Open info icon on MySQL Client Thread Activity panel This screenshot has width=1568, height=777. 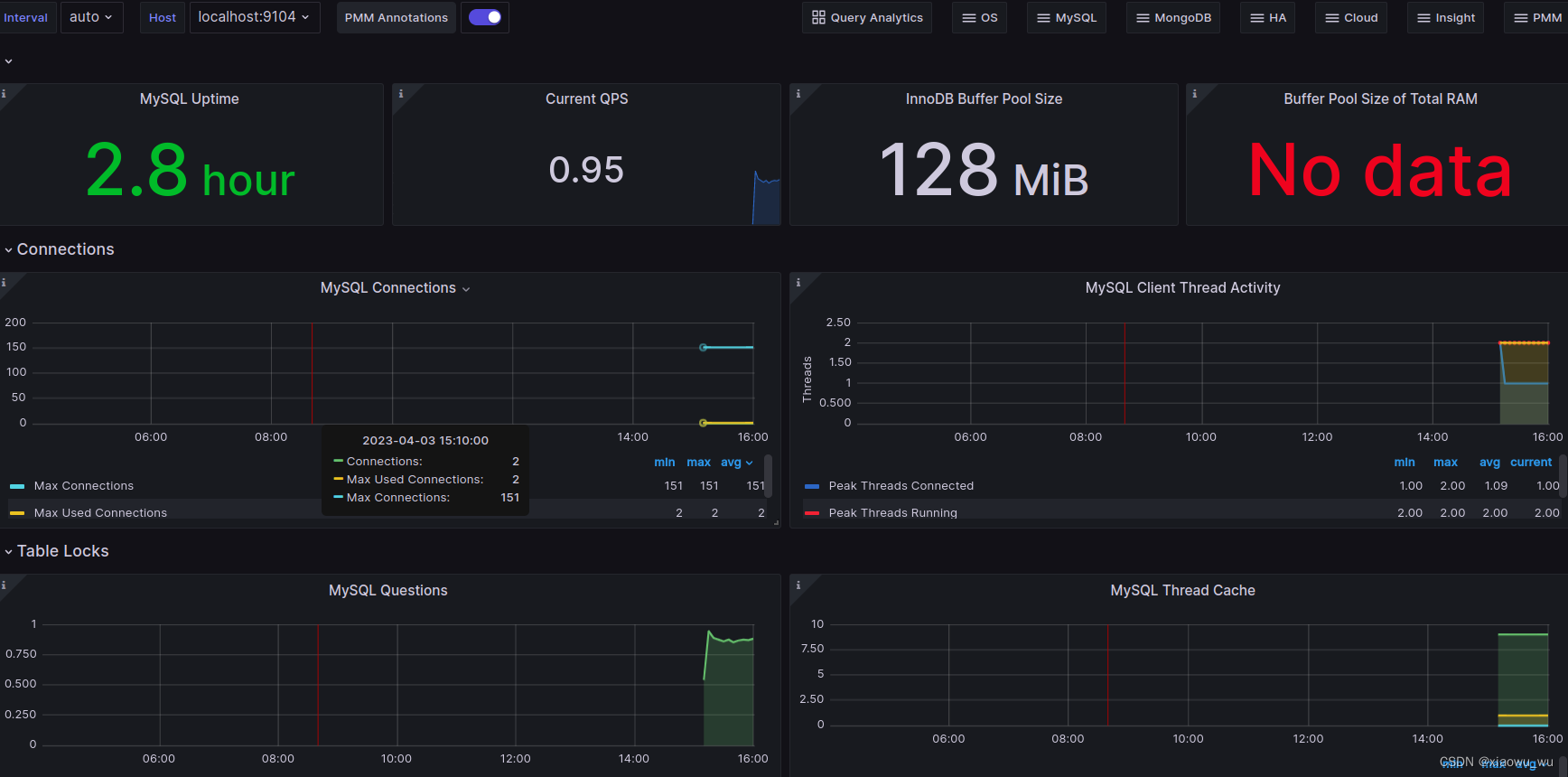pyautogui.click(x=798, y=282)
